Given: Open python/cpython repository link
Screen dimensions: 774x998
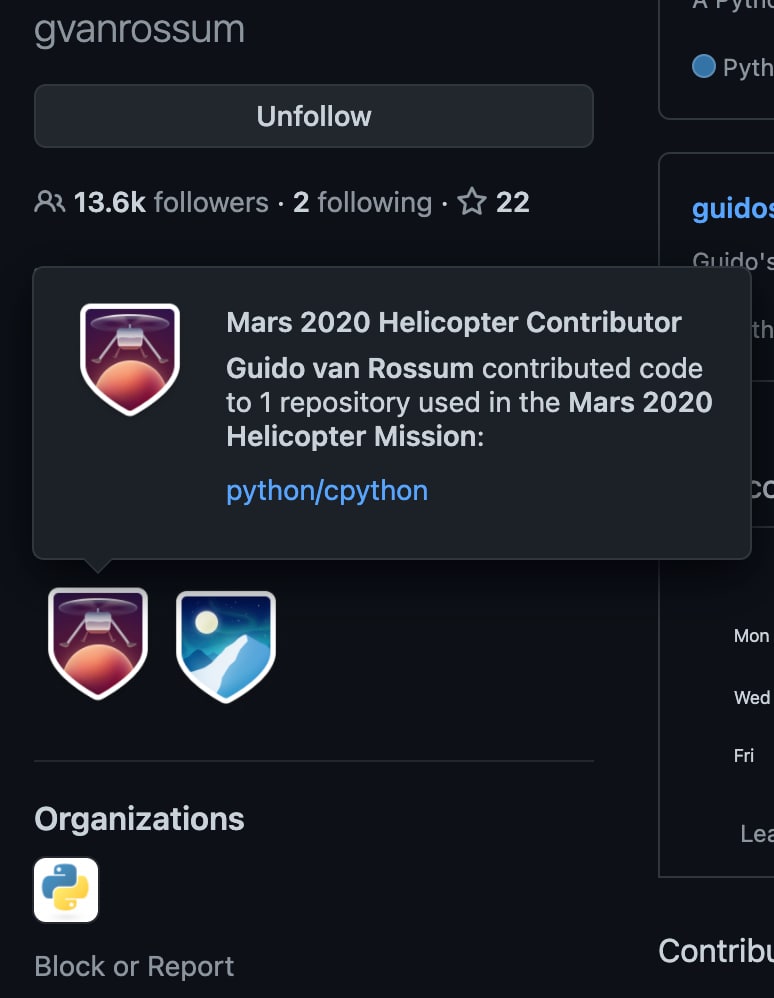Looking at the screenshot, I should [x=327, y=491].
